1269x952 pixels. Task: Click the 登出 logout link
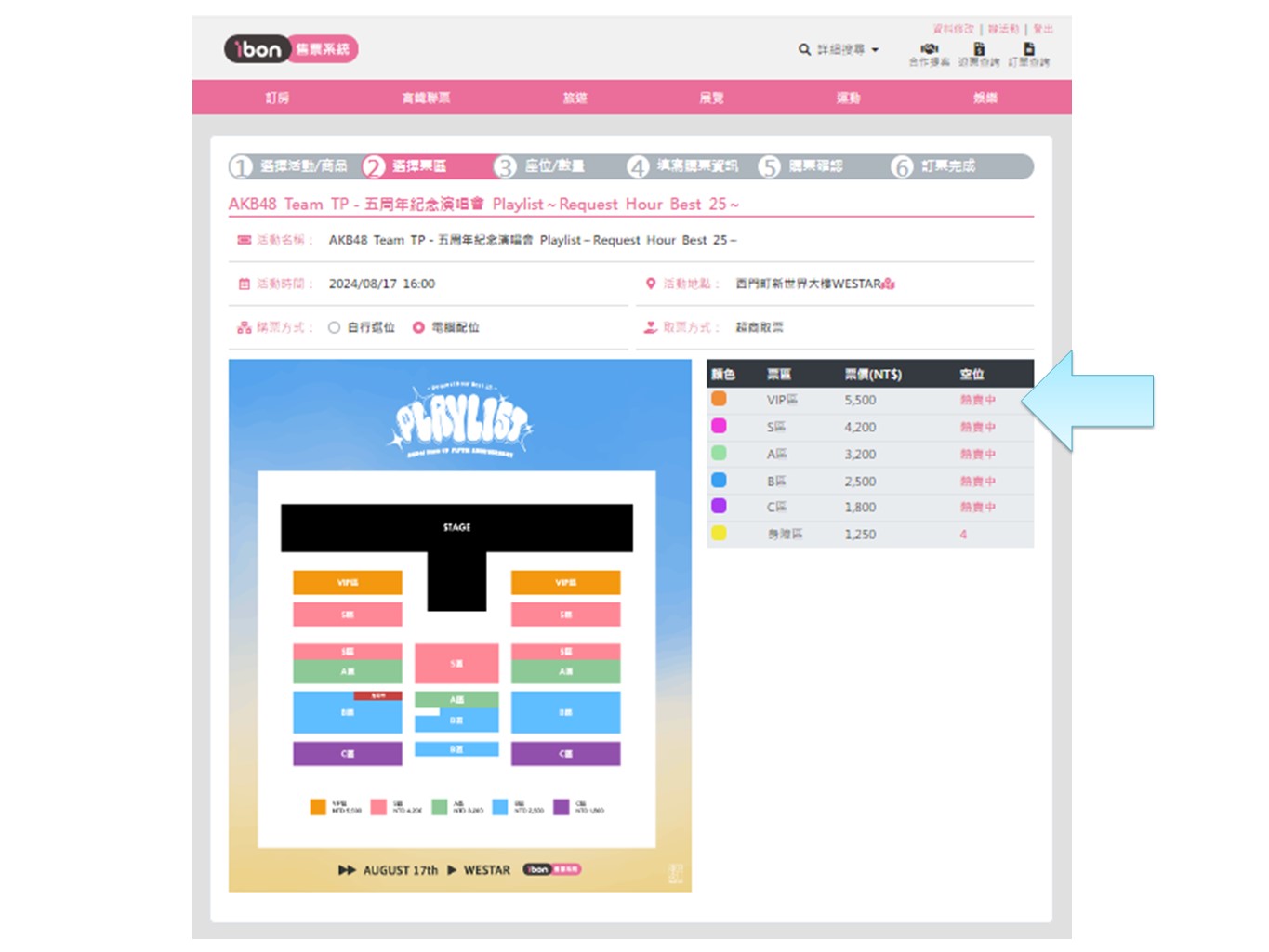coord(1043,29)
